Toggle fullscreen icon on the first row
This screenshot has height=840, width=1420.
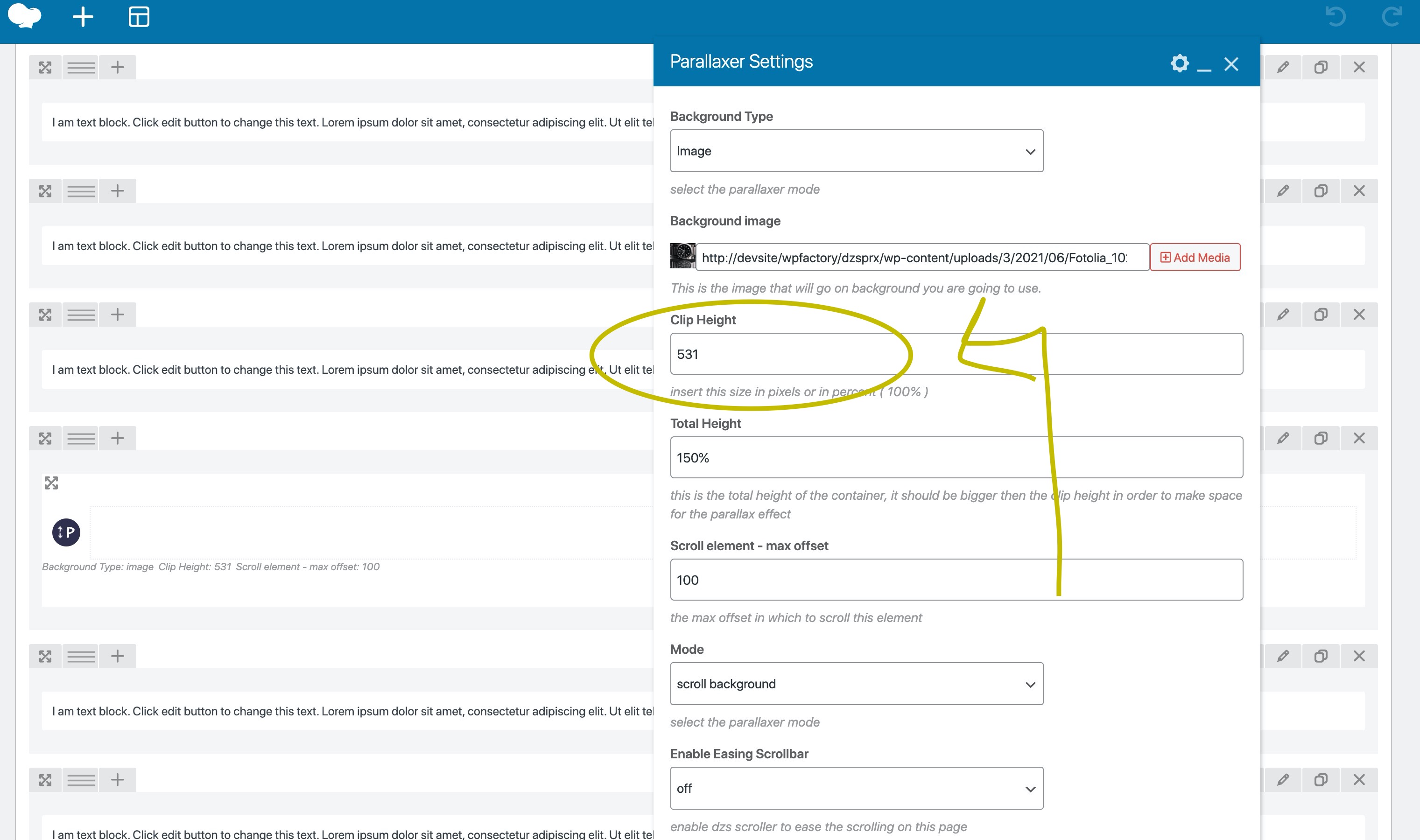[45, 67]
